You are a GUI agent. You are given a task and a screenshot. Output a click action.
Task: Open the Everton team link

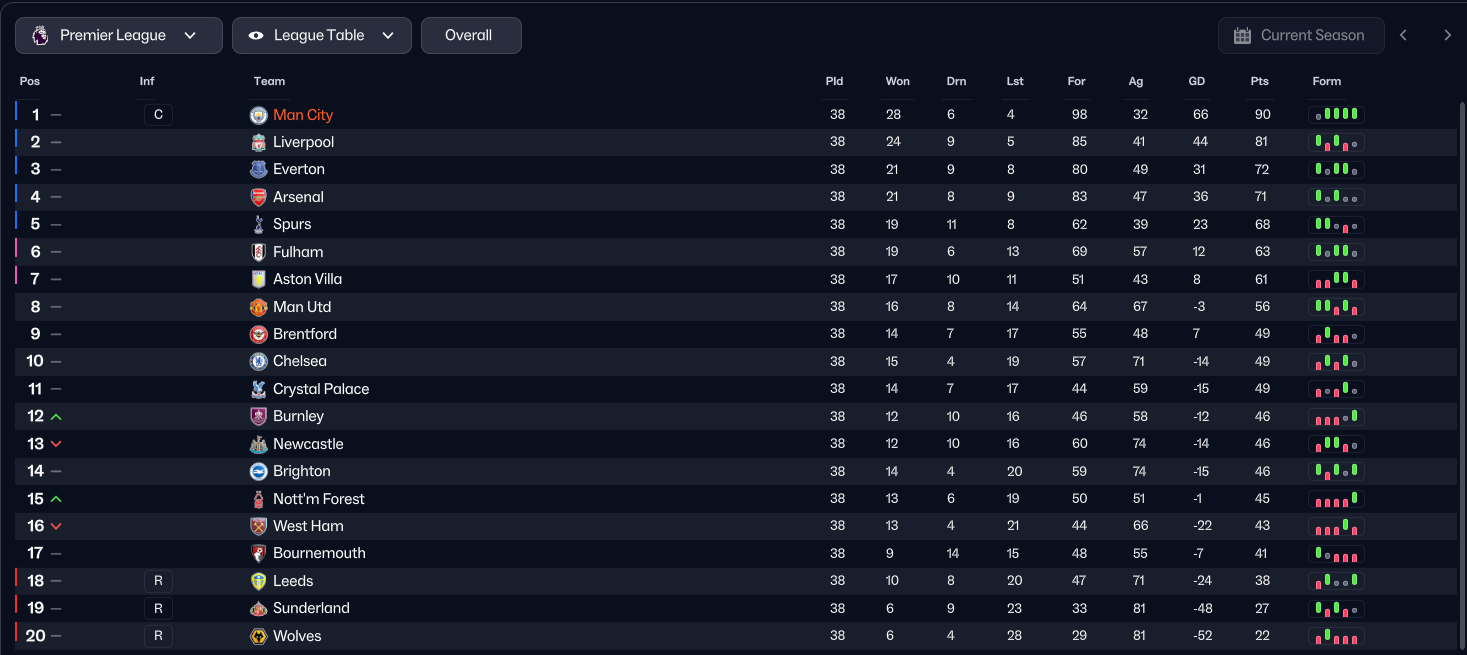pos(299,169)
